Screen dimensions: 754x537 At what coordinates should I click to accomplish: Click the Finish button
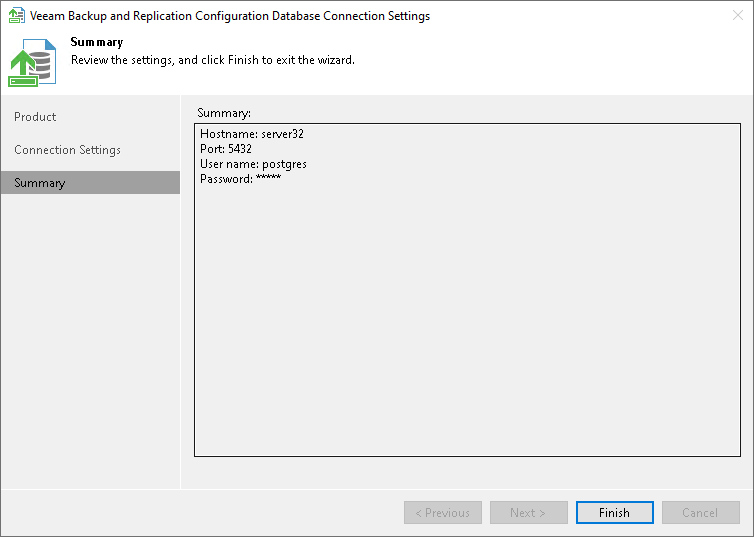[615, 512]
